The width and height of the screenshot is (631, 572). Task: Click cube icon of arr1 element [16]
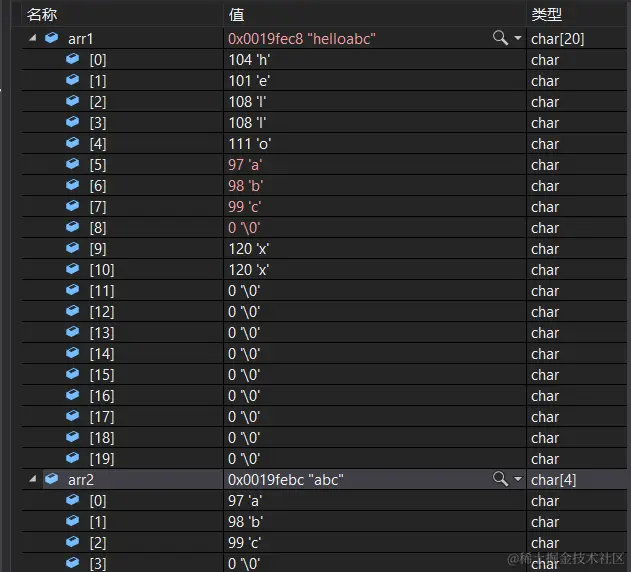[x=72, y=395]
